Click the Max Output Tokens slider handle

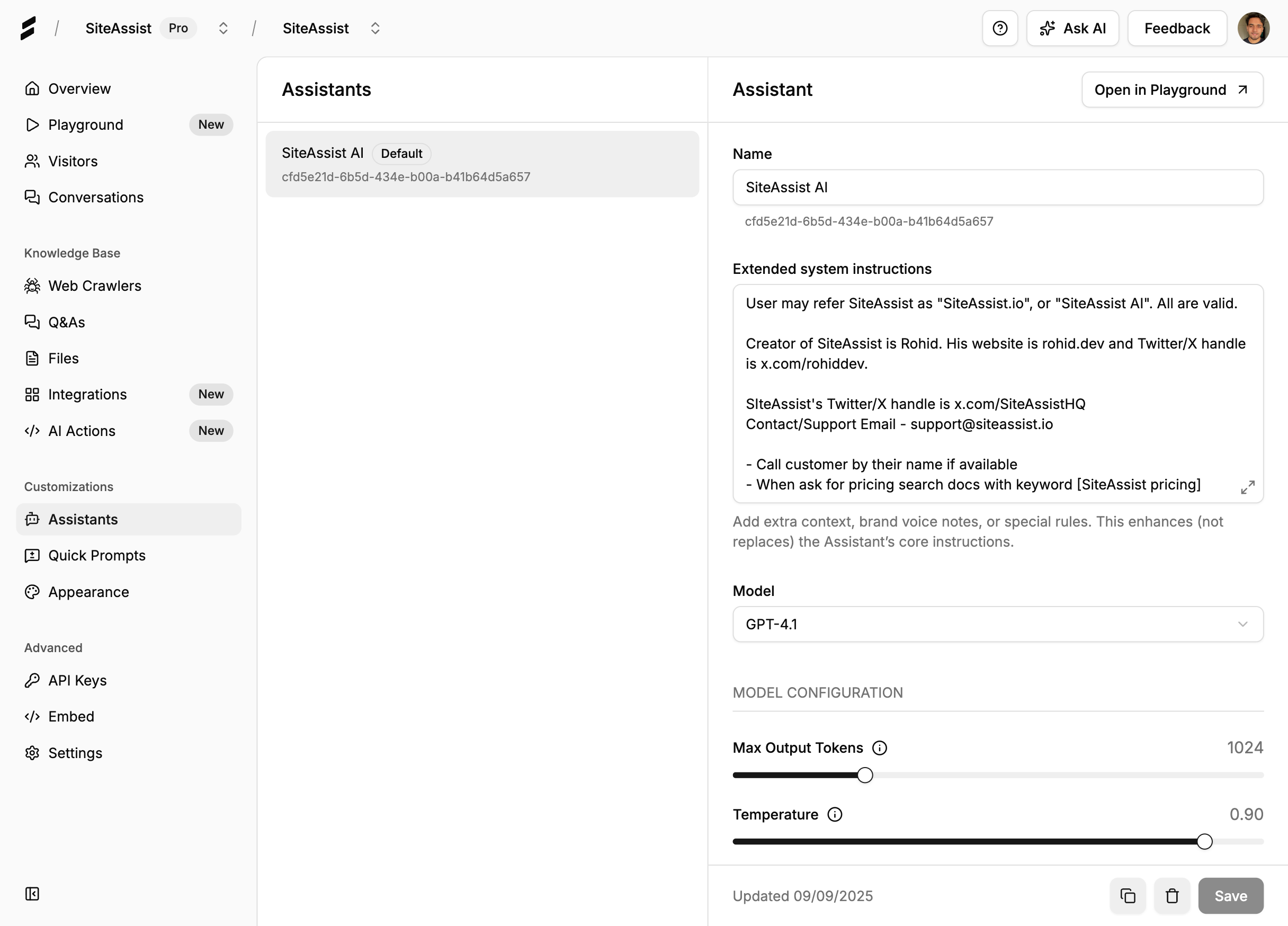pos(864,775)
